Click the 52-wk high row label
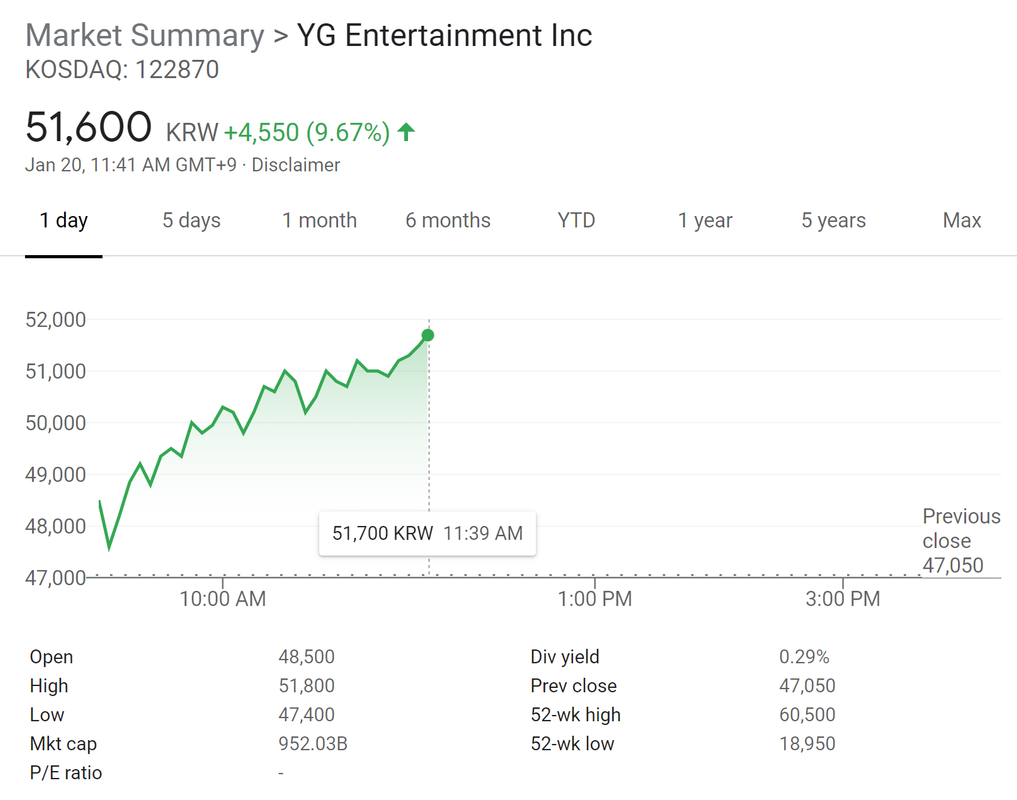Screen dimensions: 1017x800 pyautogui.click(x=575, y=715)
